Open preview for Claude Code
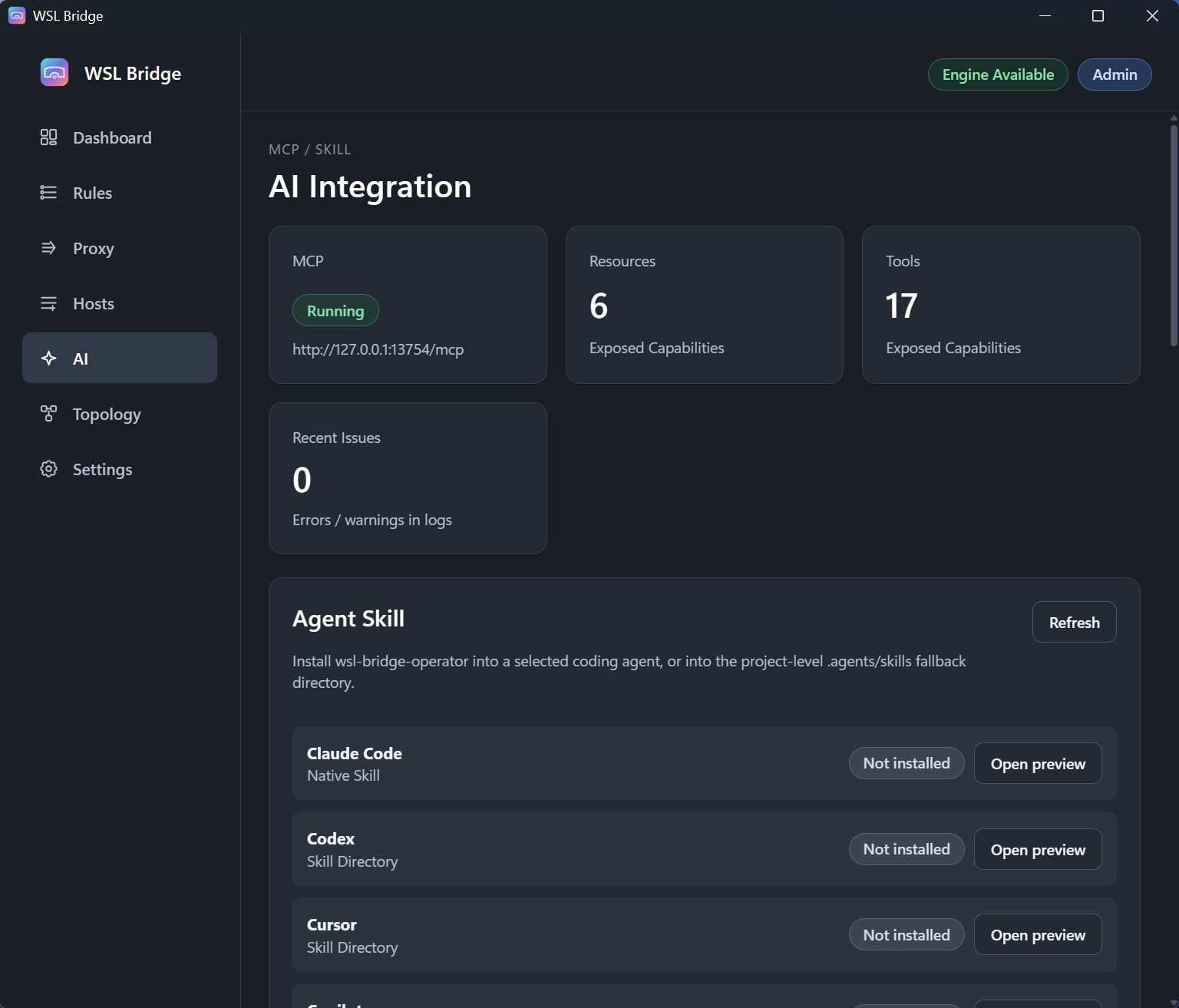The width and height of the screenshot is (1179, 1008). click(x=1038, y=764)
